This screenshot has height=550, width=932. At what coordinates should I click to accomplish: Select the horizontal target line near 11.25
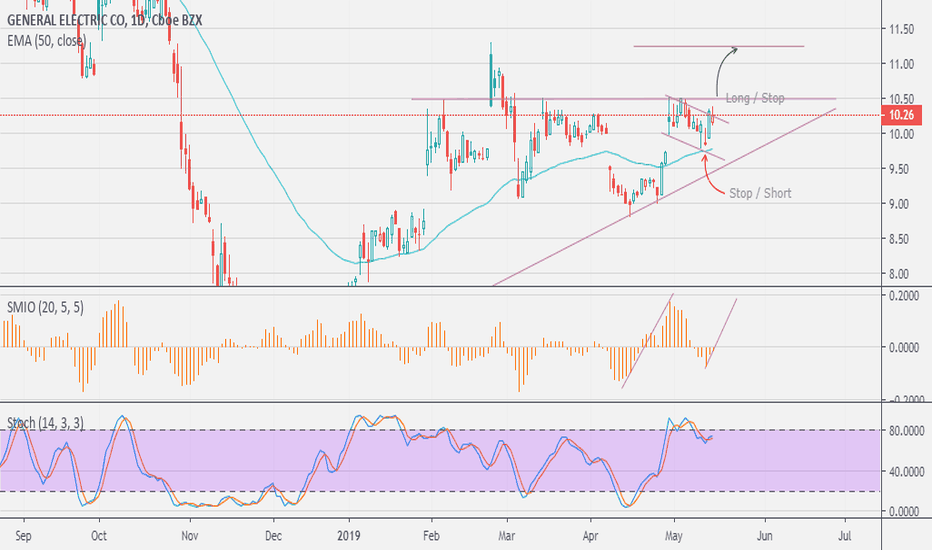[719, 46]
